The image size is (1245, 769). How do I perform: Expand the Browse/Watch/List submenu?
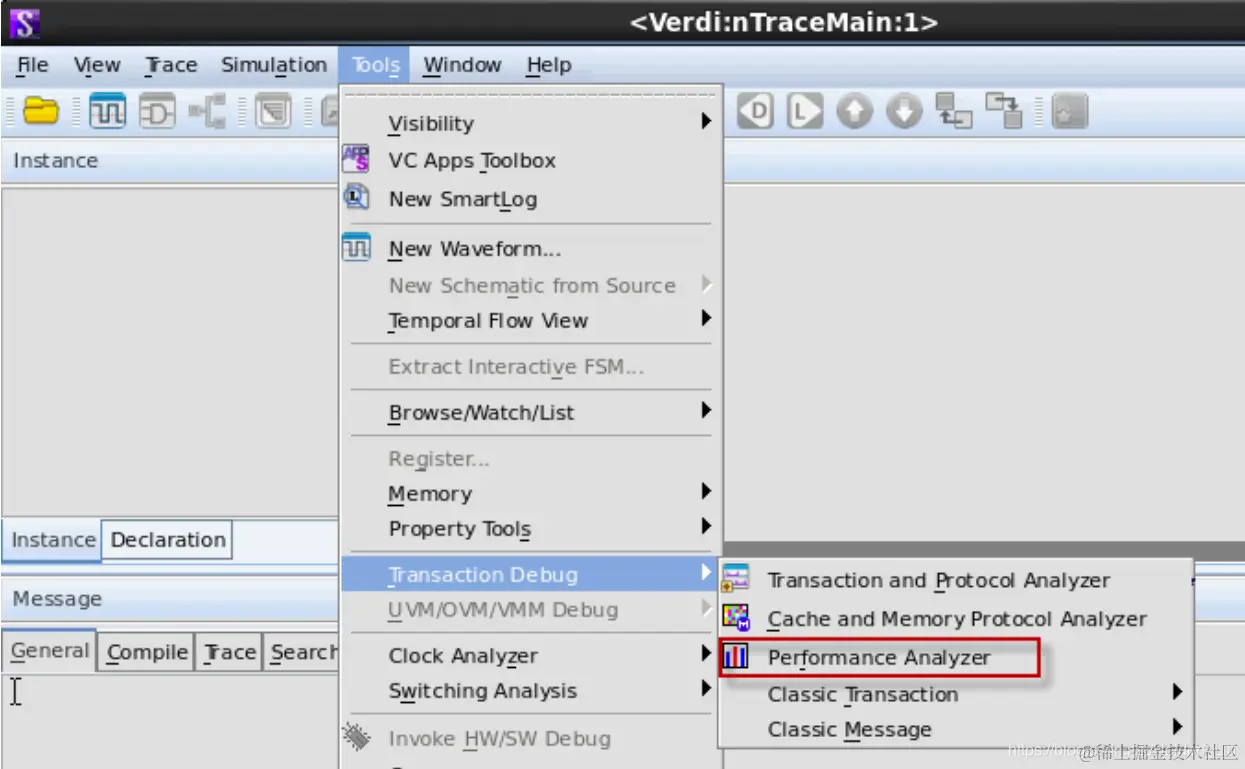click(x=531, y=412)
